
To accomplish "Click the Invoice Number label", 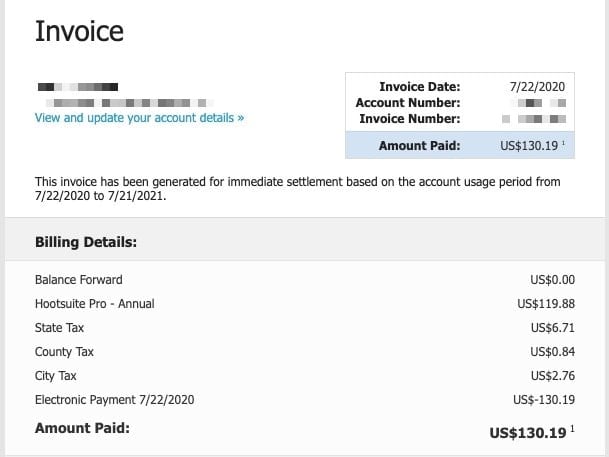I will click(410, 118).
